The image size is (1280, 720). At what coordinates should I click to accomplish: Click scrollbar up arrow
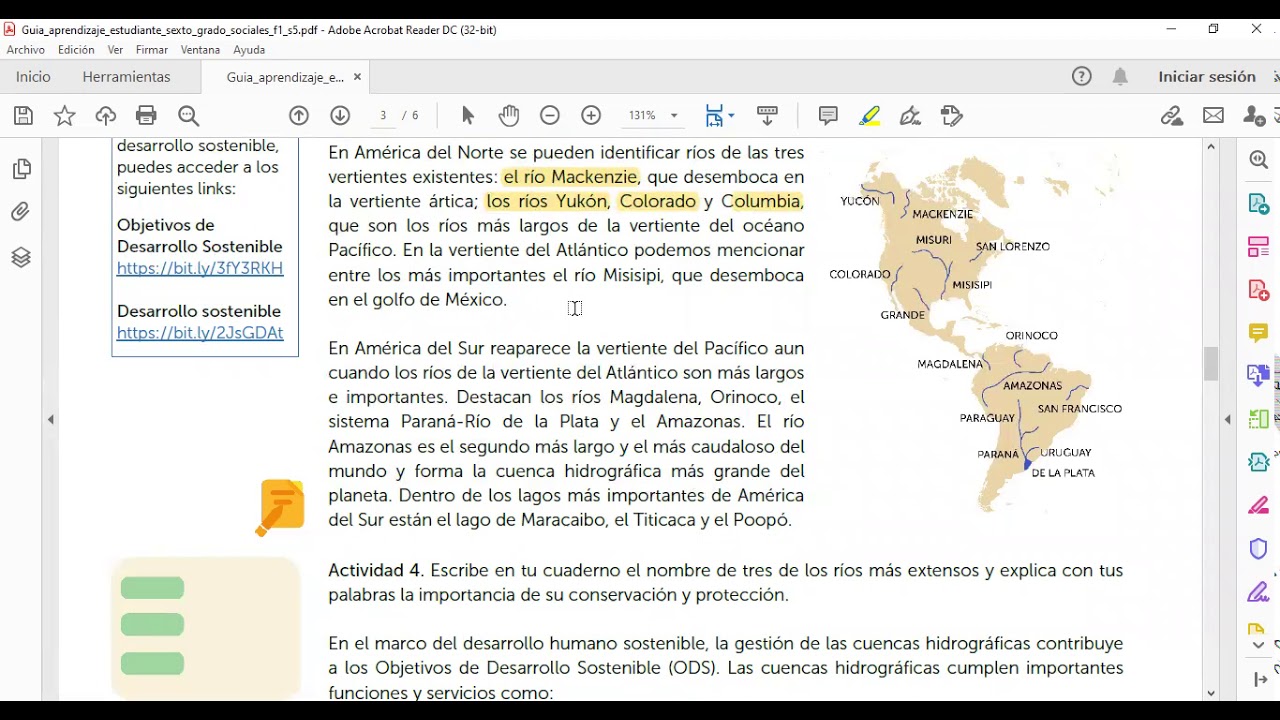click(x=1211, y=147)
